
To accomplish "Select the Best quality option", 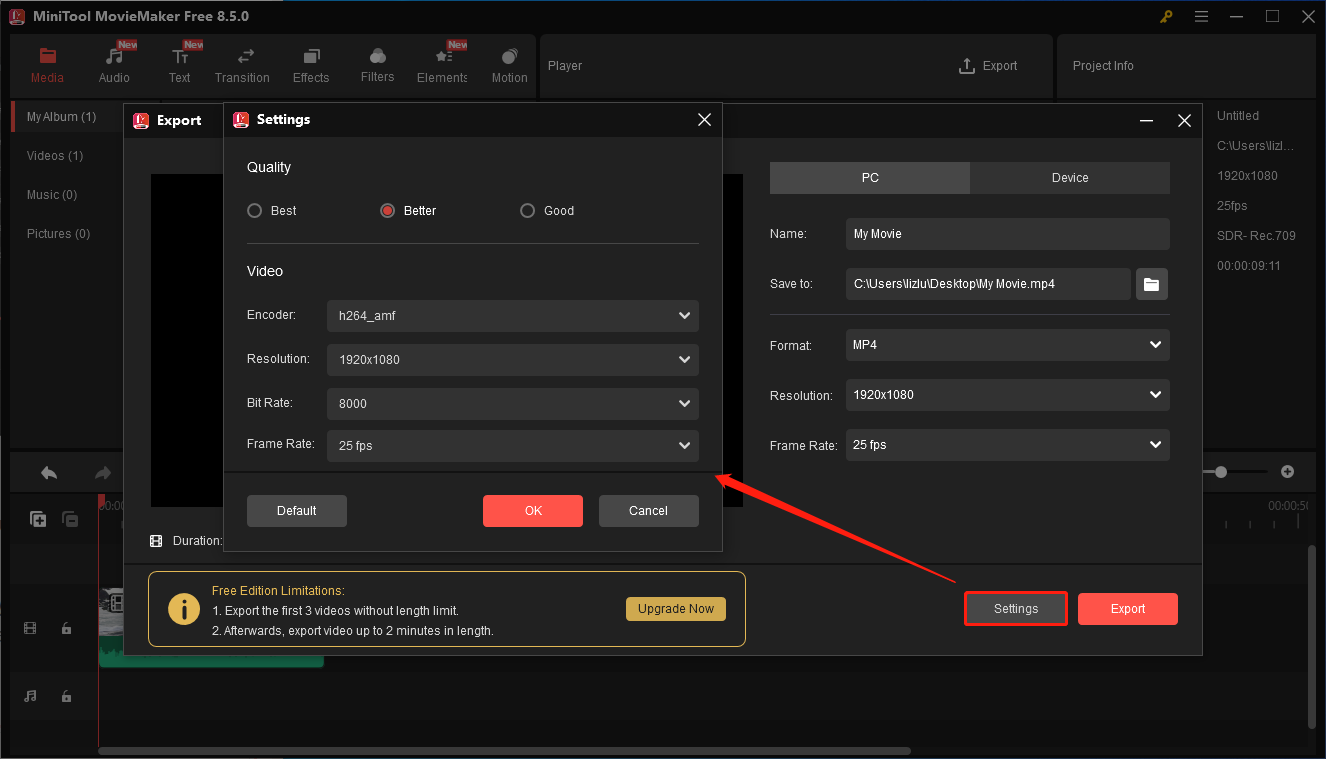I will [254, 210].
